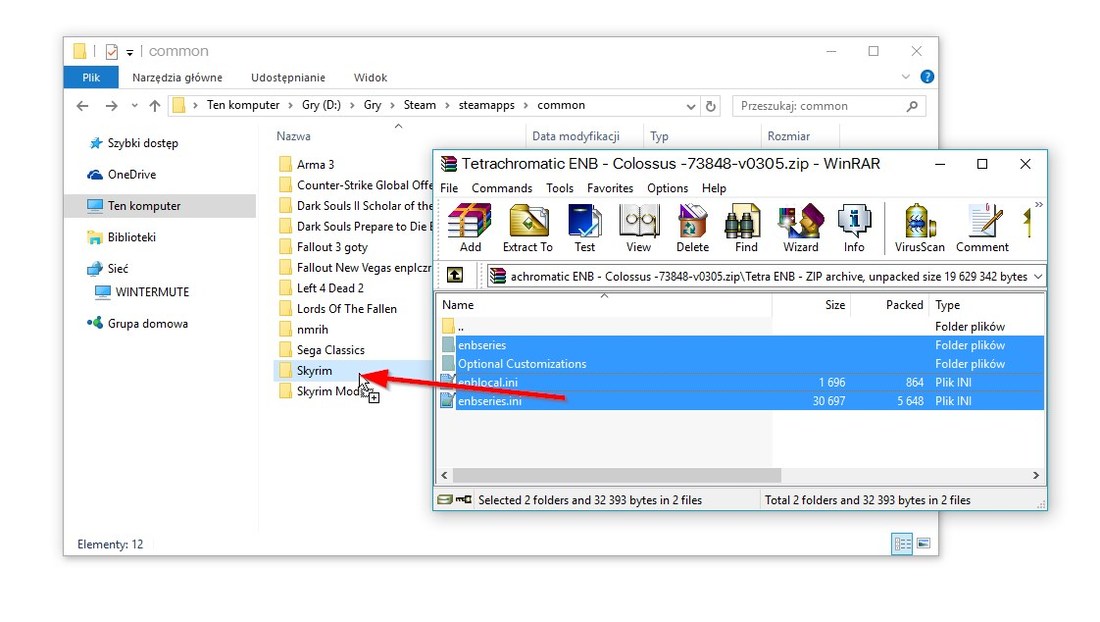Select the Lords Of The Fallen folder
The width and height of the screenshot is (1100, 622).
(337, 309)
